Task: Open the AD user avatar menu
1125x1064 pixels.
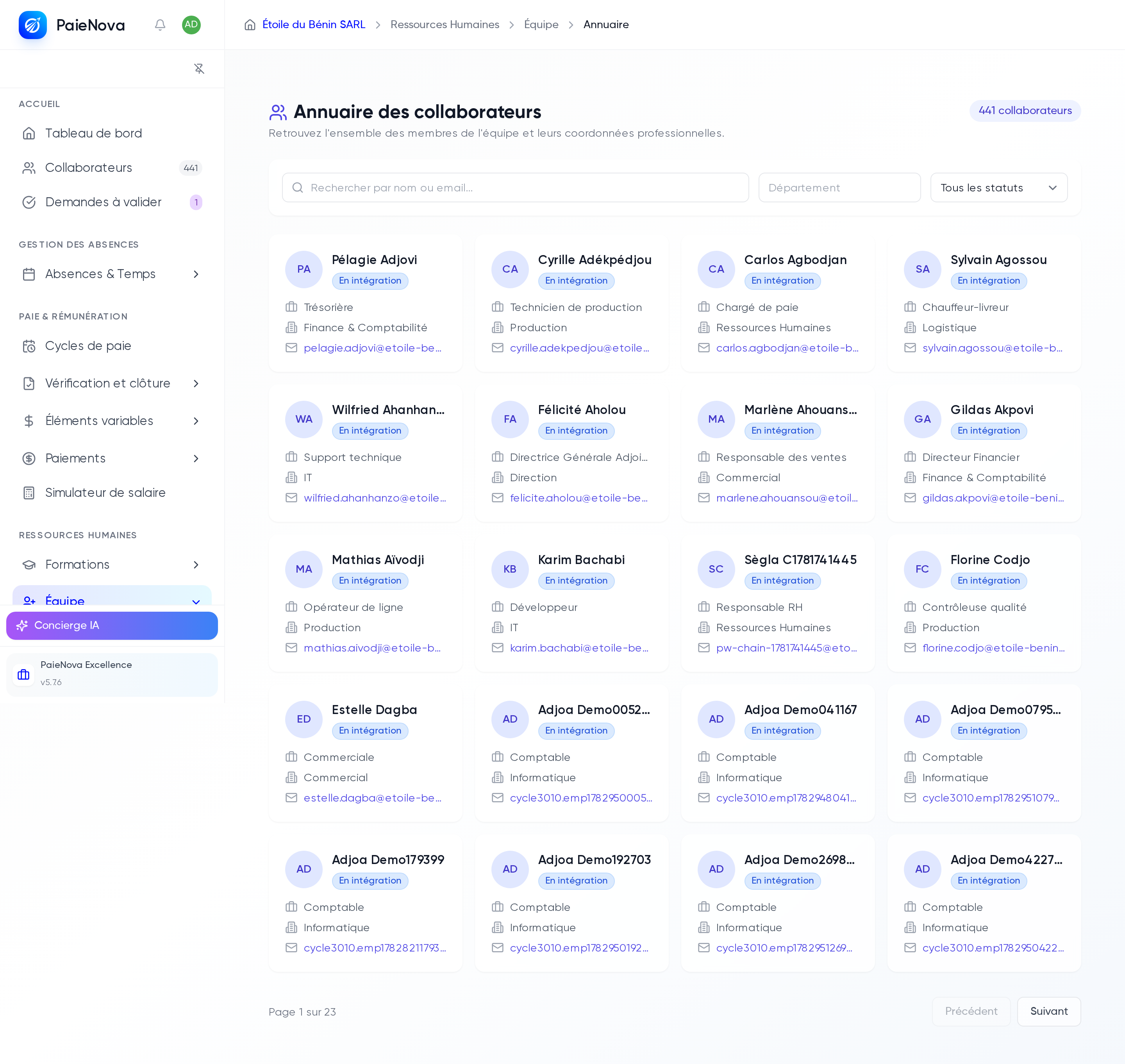Action: (x=191, y=25)
